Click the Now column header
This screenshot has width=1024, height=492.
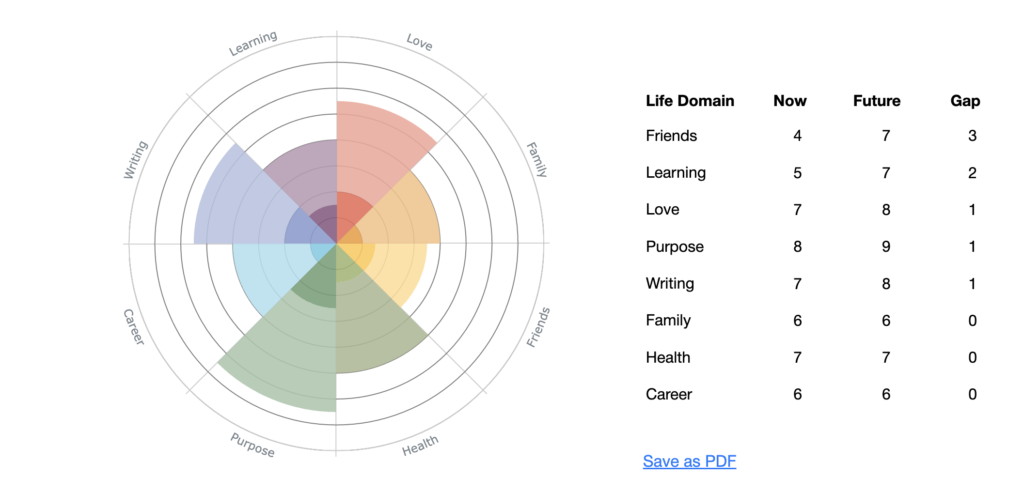pyautogui.click(x=790, y=101)
